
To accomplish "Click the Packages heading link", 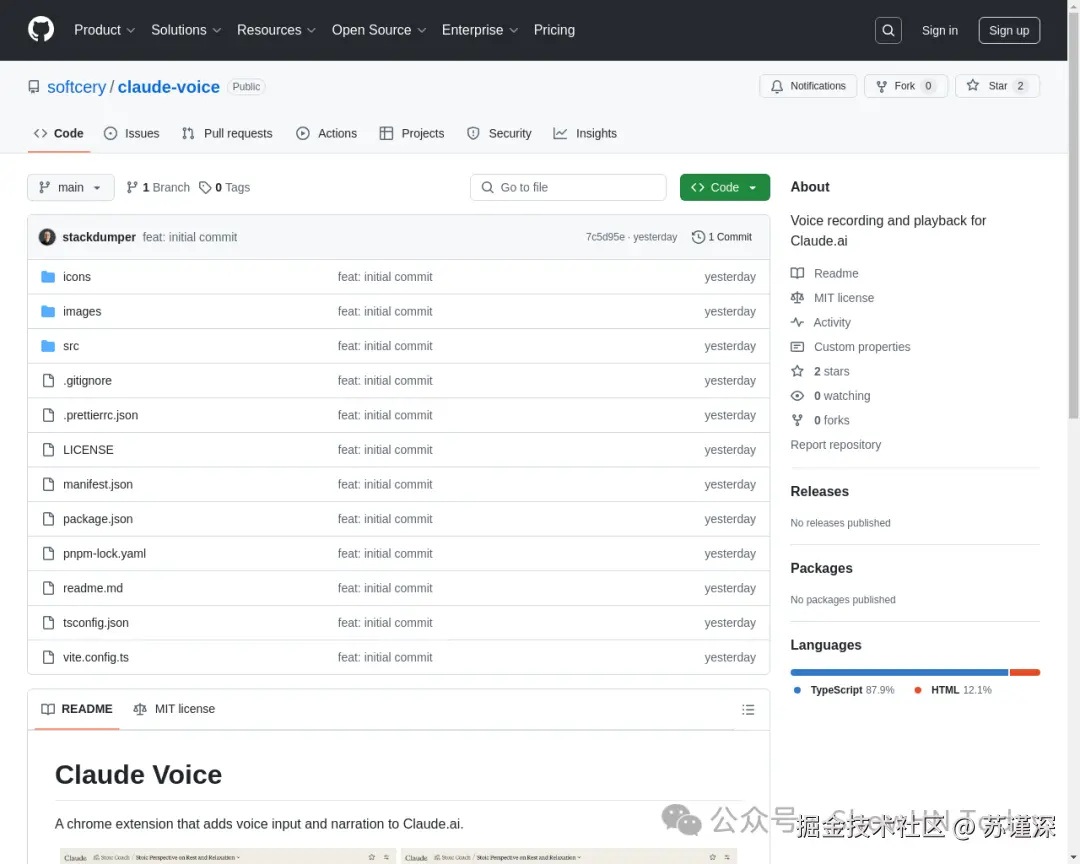I will click(x=822, y=568).
